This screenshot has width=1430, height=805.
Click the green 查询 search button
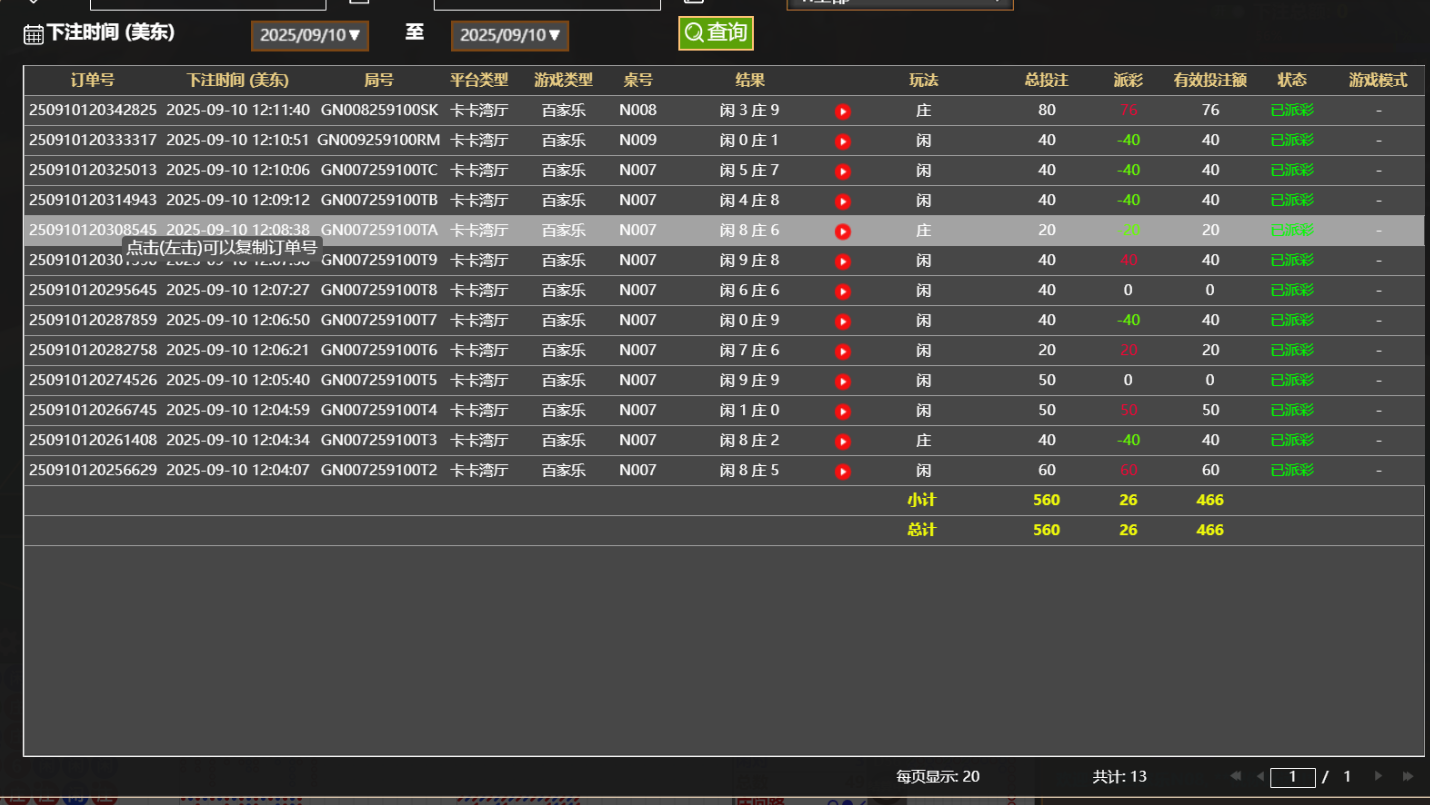pyautogui.click(x=715, y=33)
